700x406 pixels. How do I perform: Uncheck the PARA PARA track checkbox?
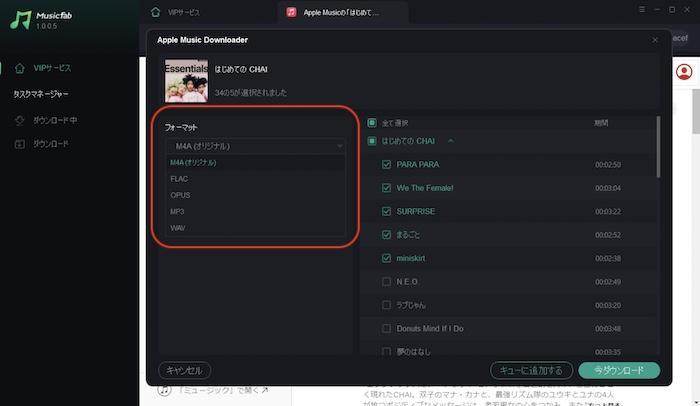pyautogui.click(x=387, y=164)
